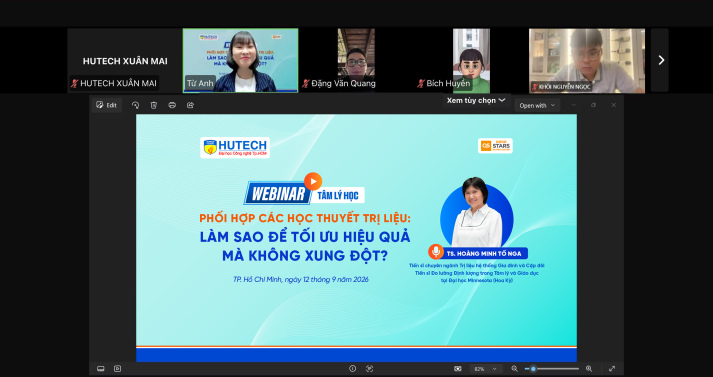Screen dimensions: 713x377
Task: Select Khôi Nguyễn Ngọc's video tile
Action: click(x=587, y=60)
